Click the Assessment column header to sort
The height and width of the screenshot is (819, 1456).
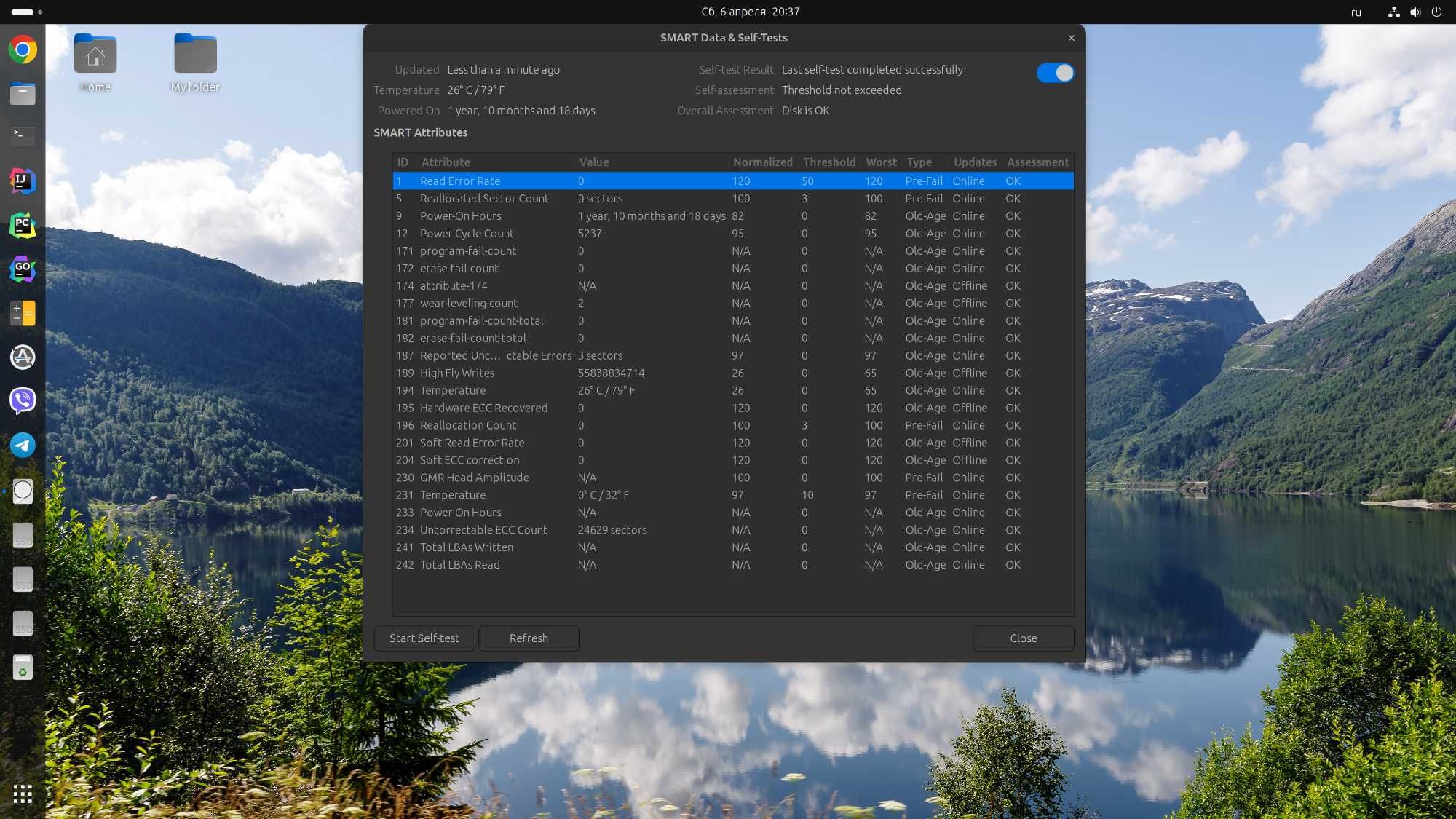(1038, 161)
